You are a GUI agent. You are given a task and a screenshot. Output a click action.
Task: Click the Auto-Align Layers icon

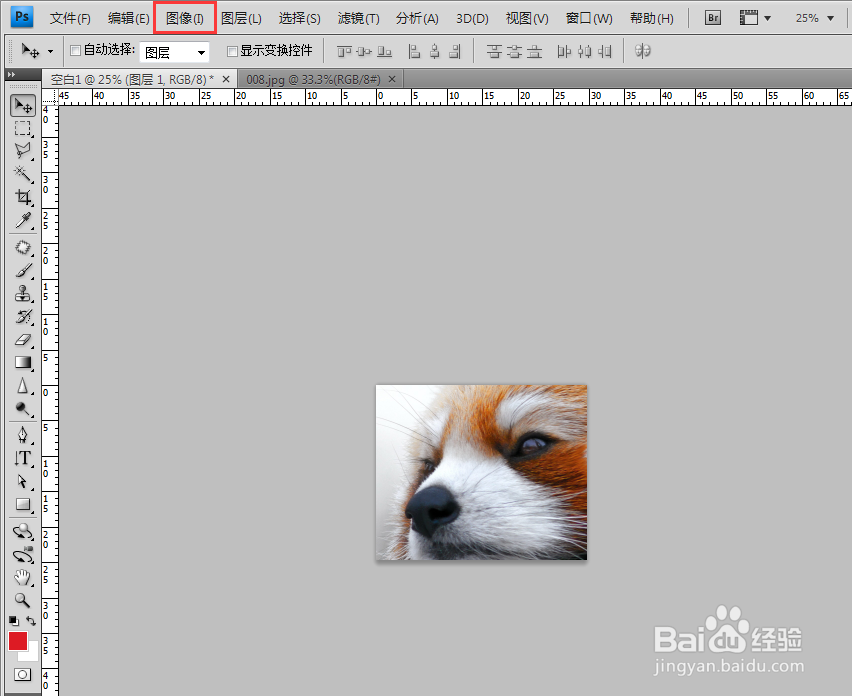643,51
